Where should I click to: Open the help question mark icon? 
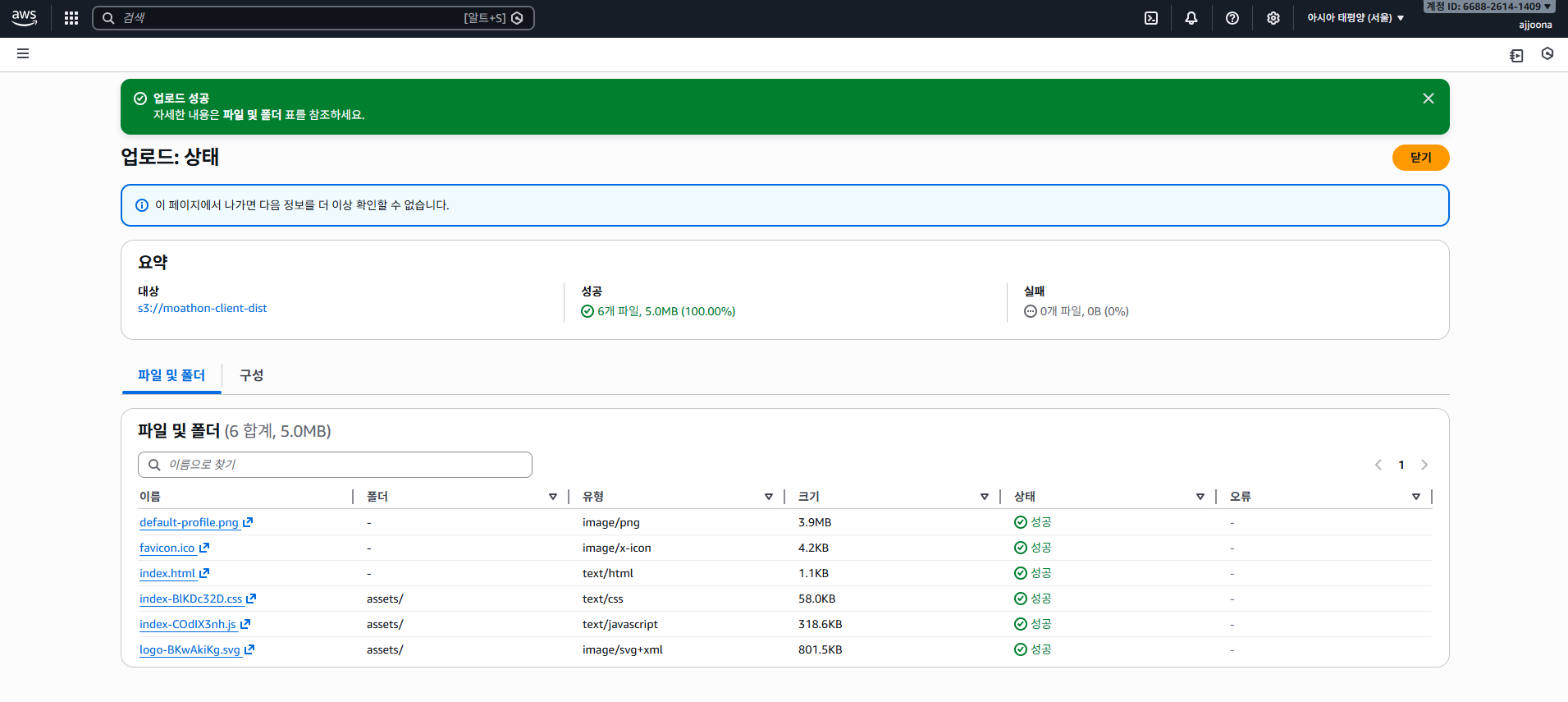1232,18
